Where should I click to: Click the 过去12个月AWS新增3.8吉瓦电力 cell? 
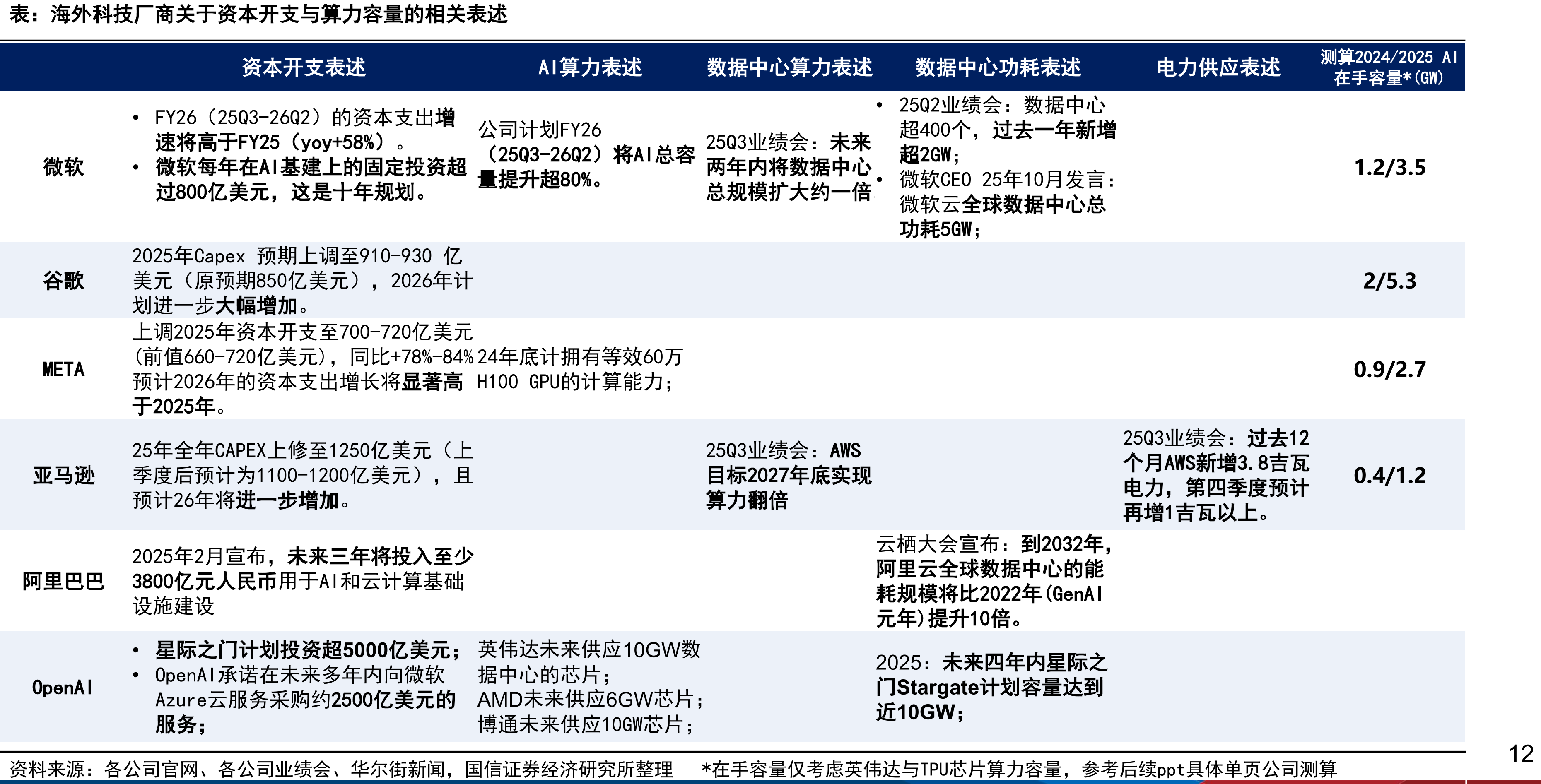(x=1216, y=476)
